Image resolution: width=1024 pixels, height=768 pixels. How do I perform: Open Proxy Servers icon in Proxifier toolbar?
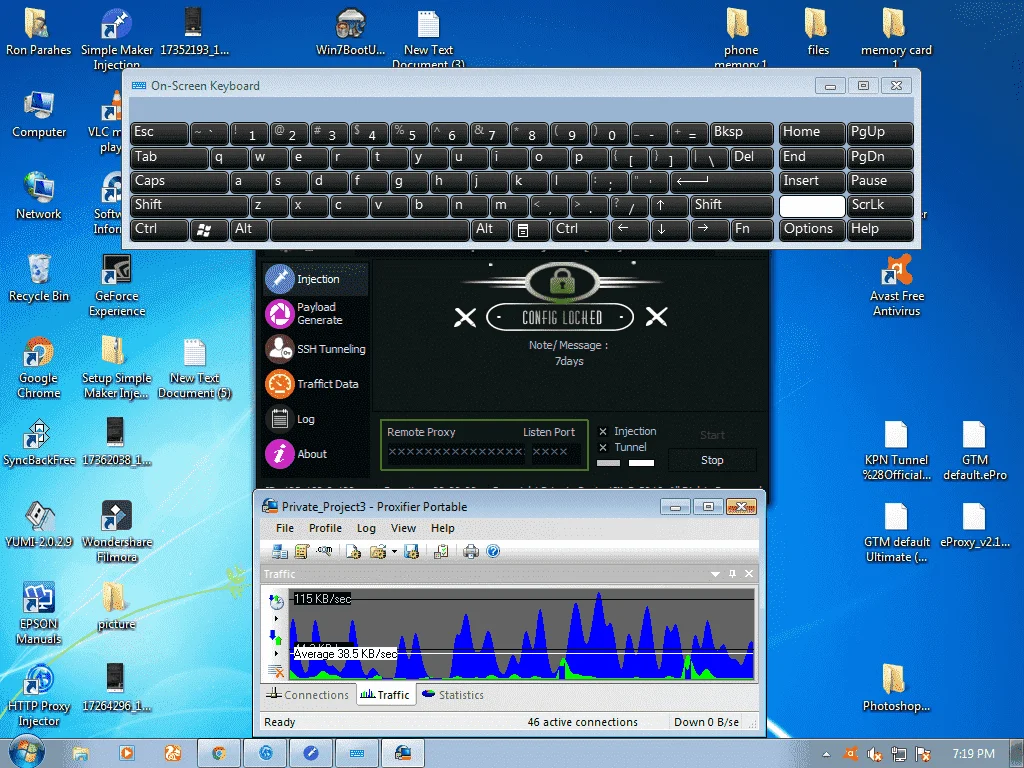[280, 552]
